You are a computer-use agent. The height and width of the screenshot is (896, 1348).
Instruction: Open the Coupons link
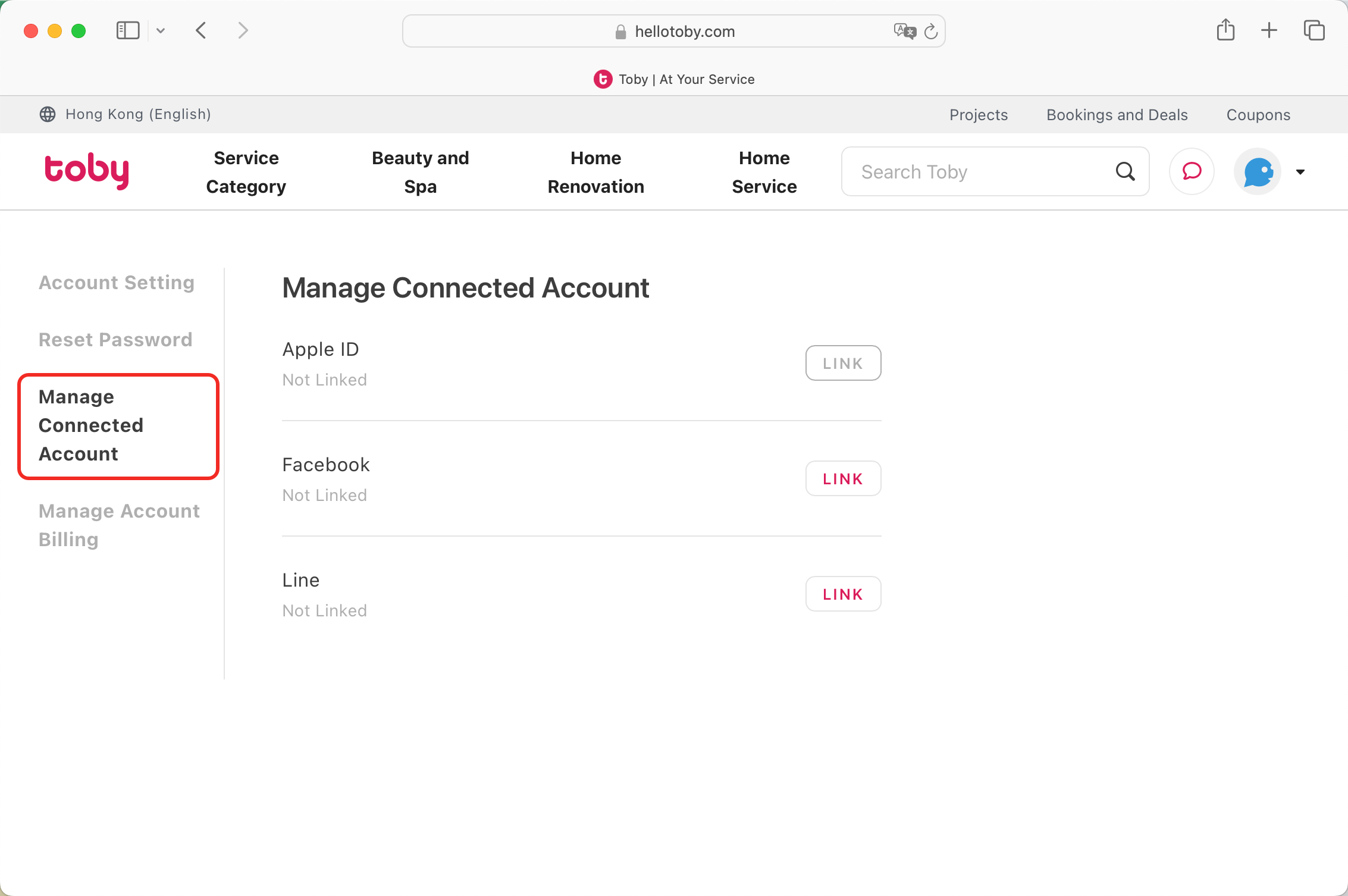point(1258,115)
